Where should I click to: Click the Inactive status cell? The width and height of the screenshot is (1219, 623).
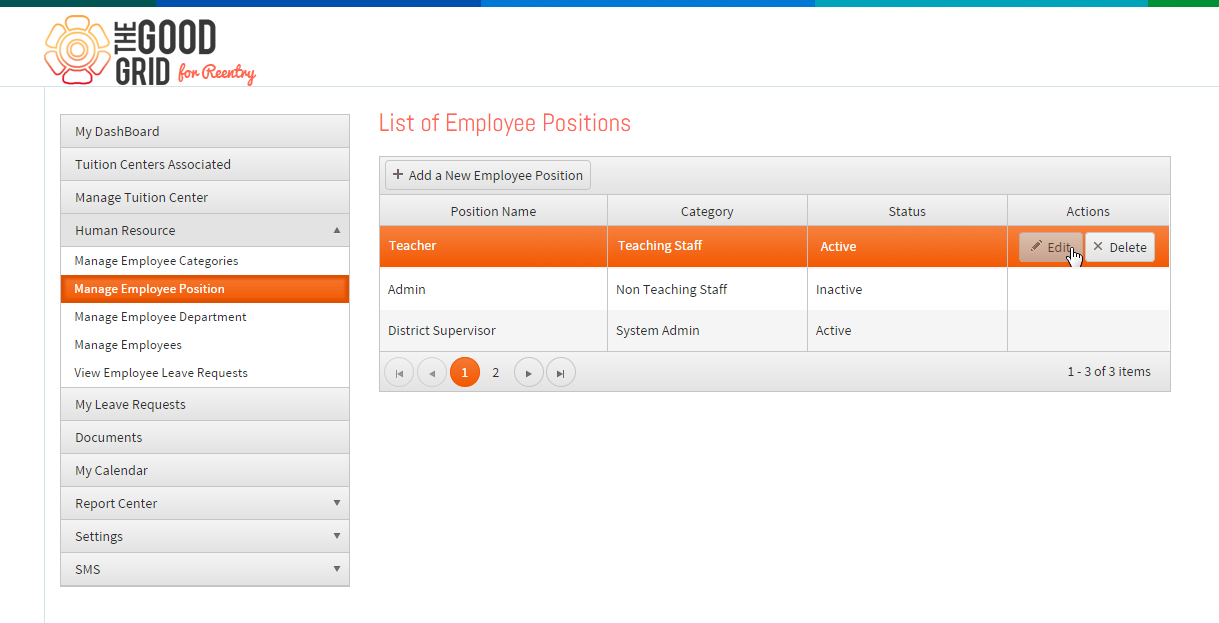pos(907,289)
